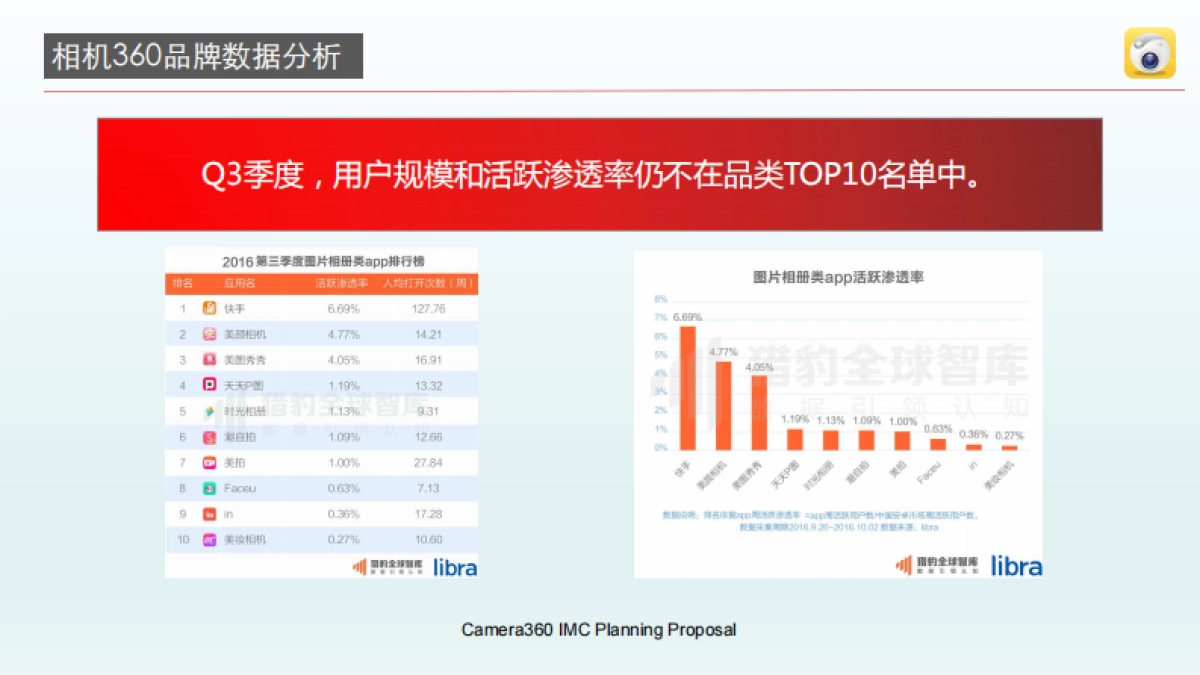Screen dimensions: 1200x675
Task: Click the 活跃渗透率 column header in the table
Action: click(x=342, y=283)
